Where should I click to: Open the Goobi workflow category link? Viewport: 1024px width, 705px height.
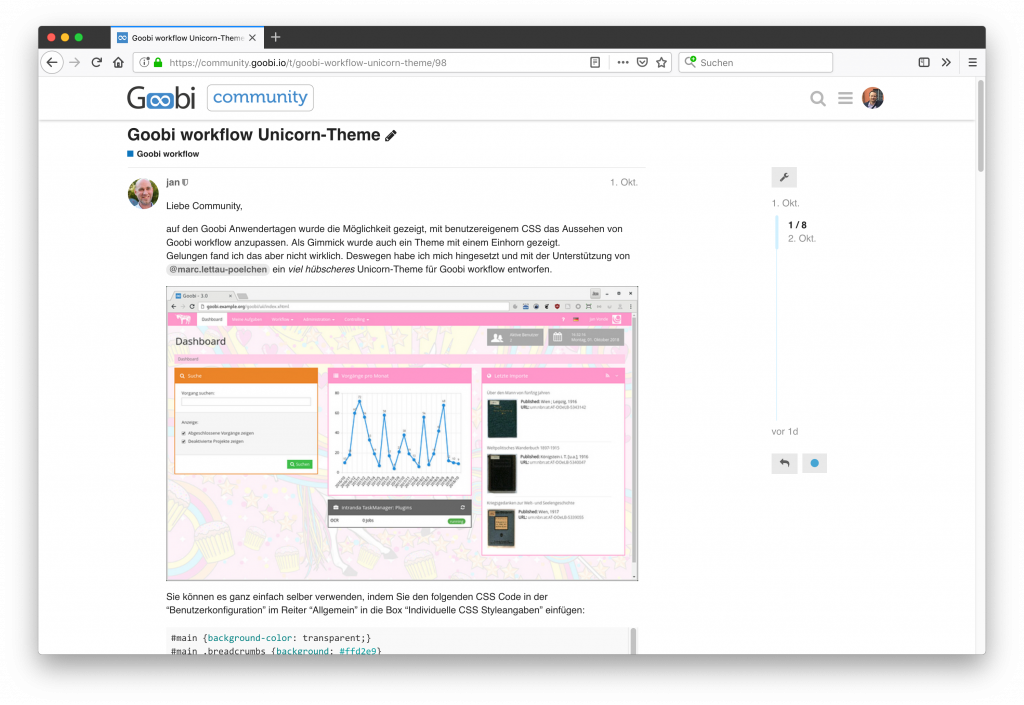pos(163,154)
